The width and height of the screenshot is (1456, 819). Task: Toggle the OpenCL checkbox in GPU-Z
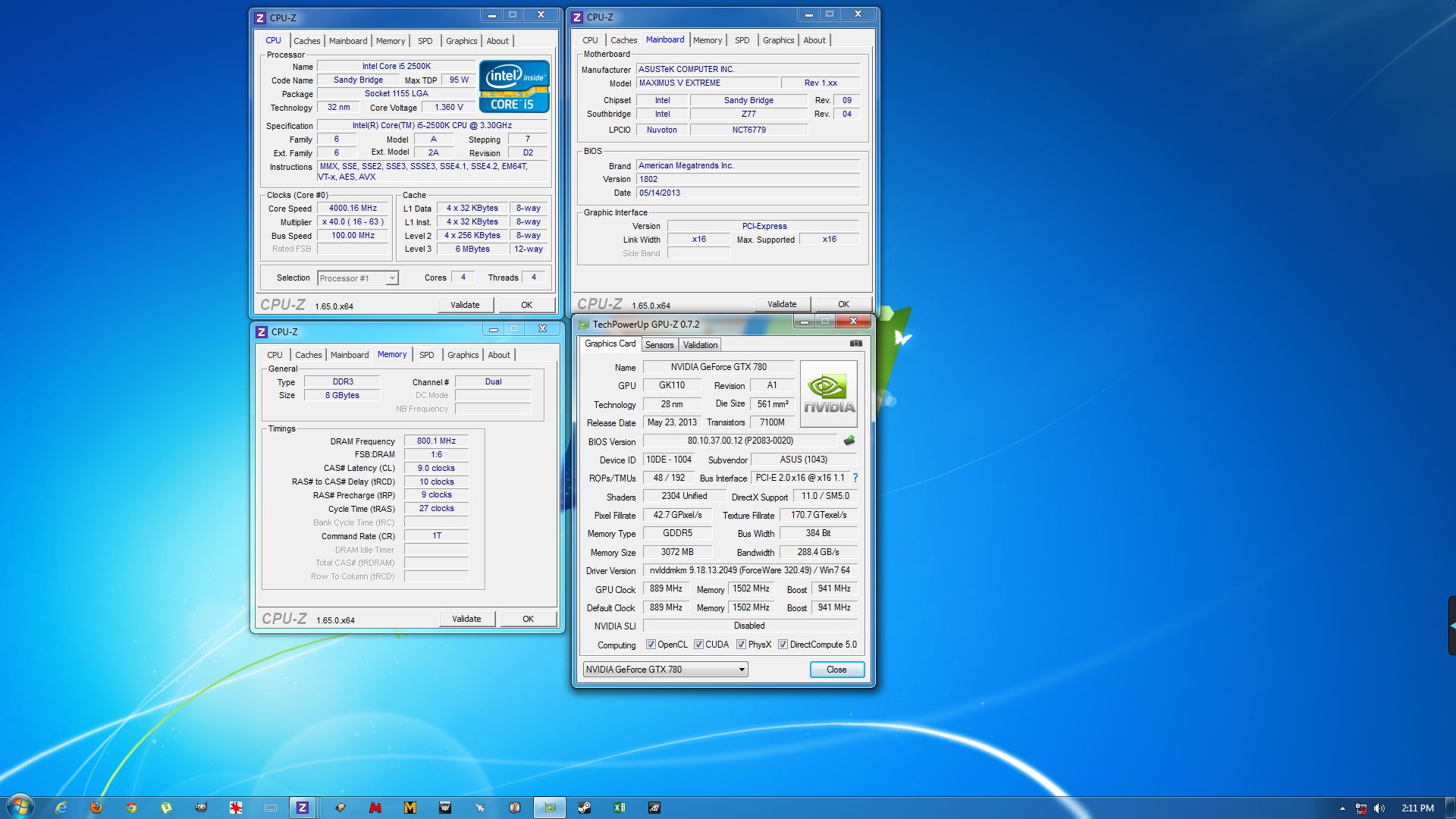pos(651,645)
